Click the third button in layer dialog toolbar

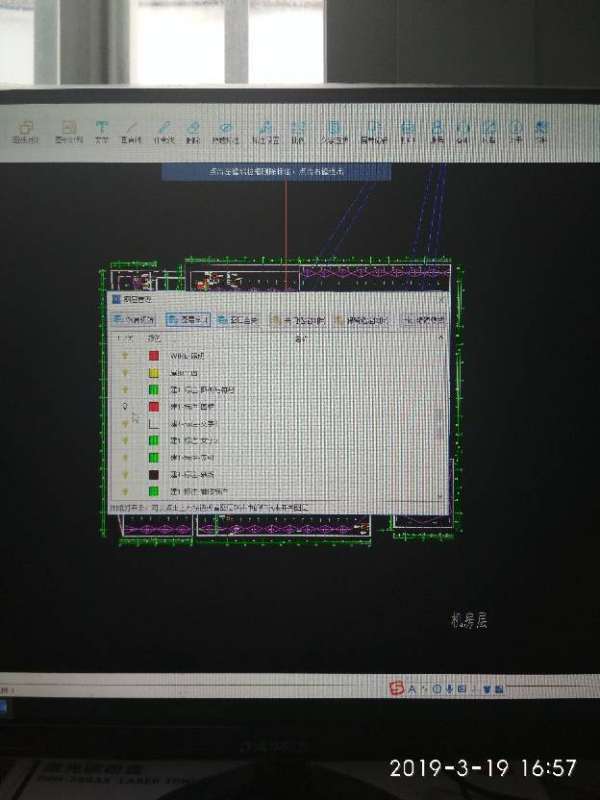tap(237, 320)
